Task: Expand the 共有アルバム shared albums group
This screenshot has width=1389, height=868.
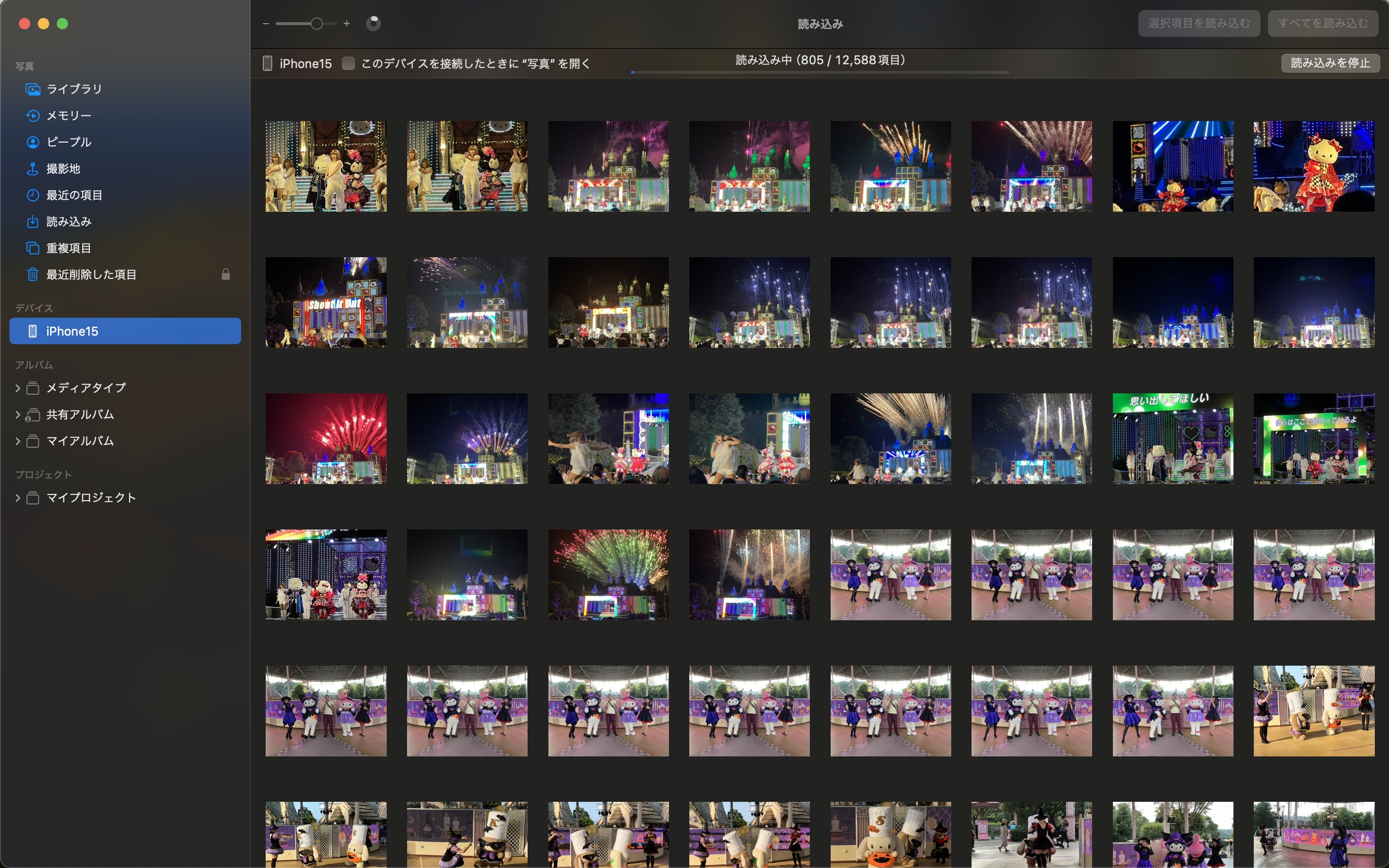Action: (x=18, y=415)
